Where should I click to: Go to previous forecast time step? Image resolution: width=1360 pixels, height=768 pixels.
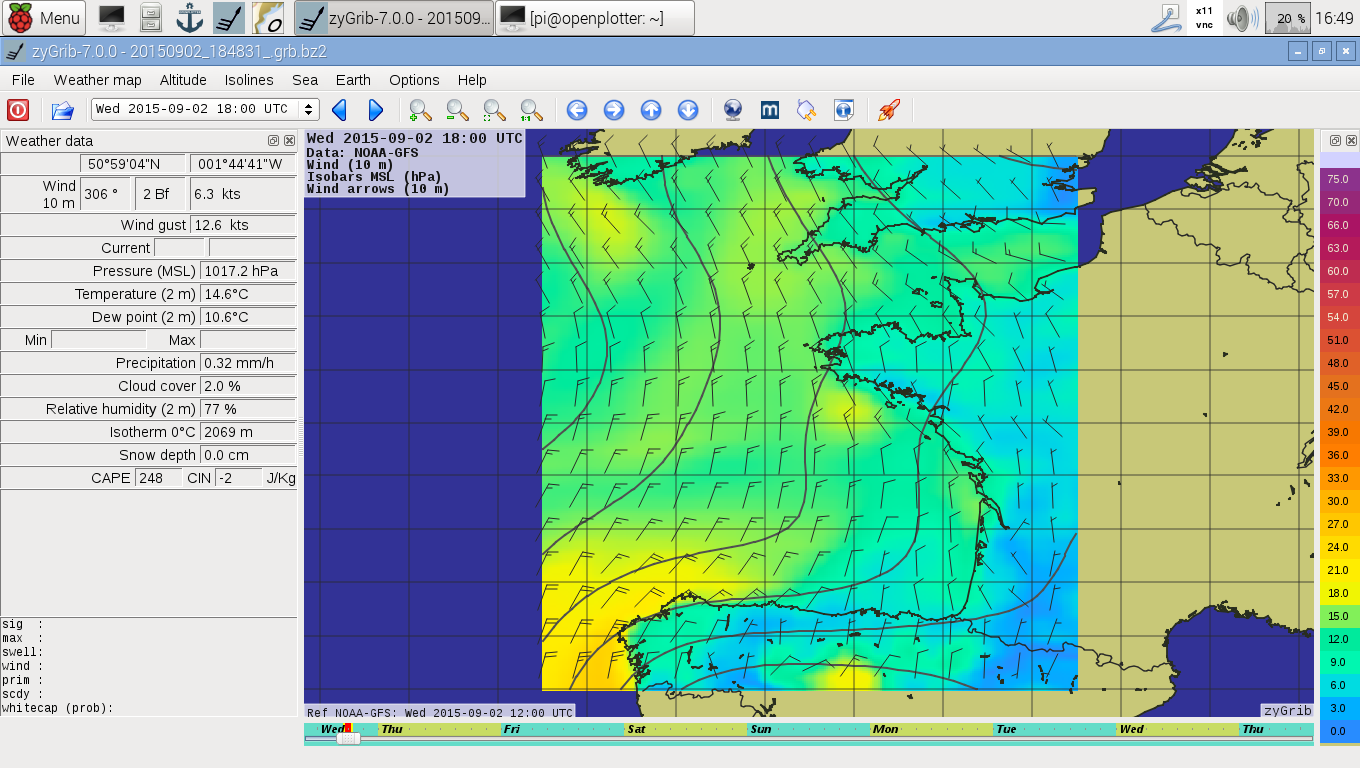click(339, 110)
